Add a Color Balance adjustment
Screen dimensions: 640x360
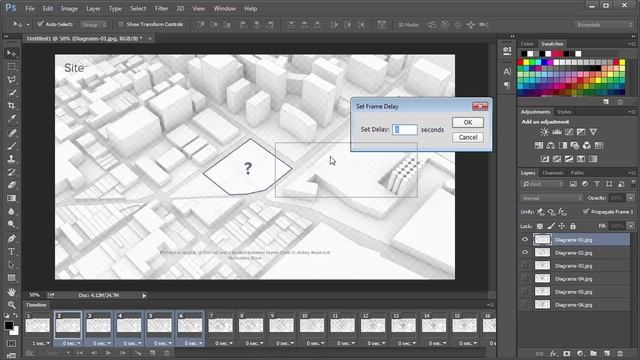click(551, 145)
